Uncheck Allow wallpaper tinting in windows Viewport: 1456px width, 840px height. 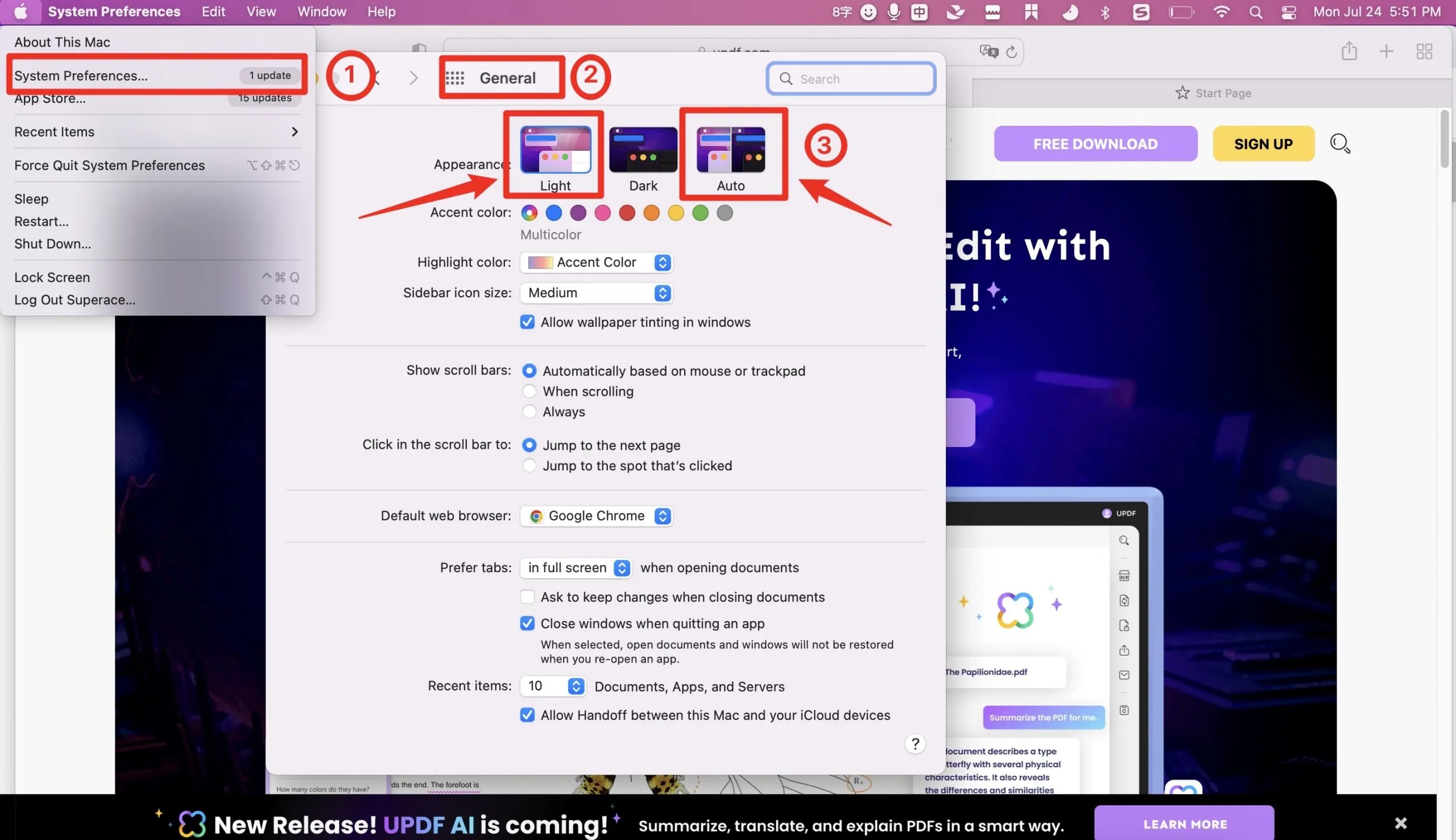coord(527,322)
